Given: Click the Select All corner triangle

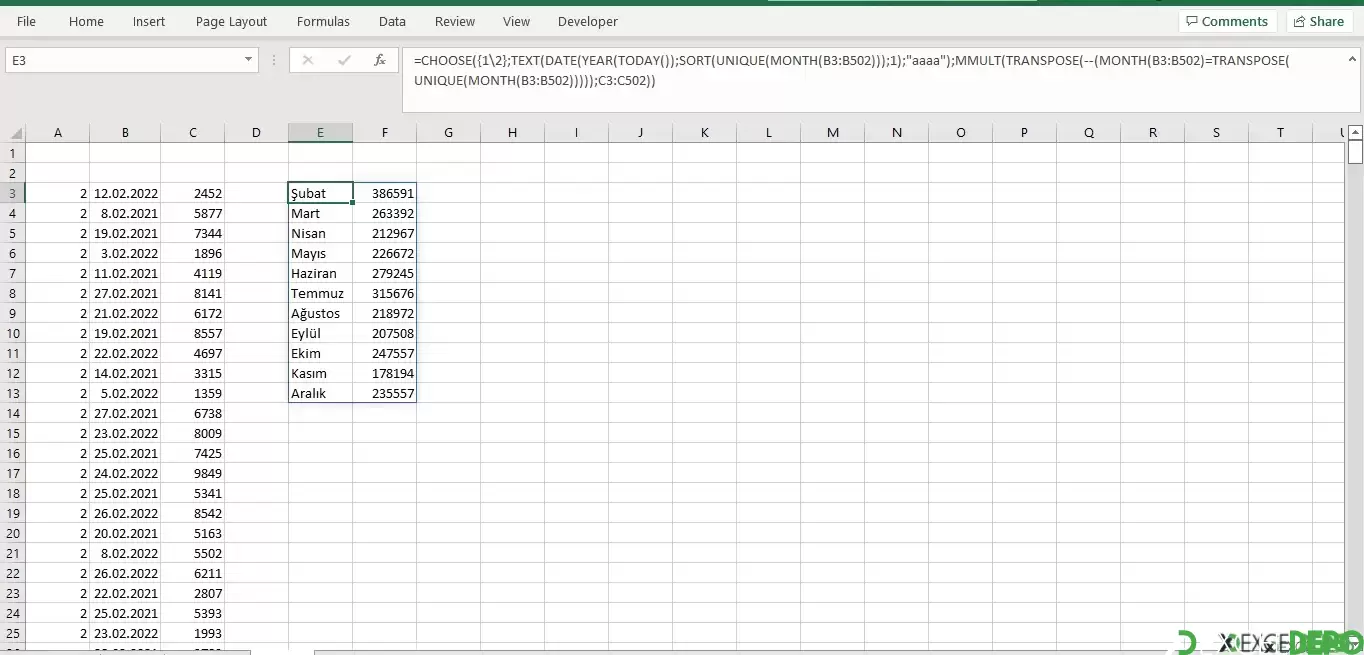Looking at the screenshot, I should click(15, 133).
